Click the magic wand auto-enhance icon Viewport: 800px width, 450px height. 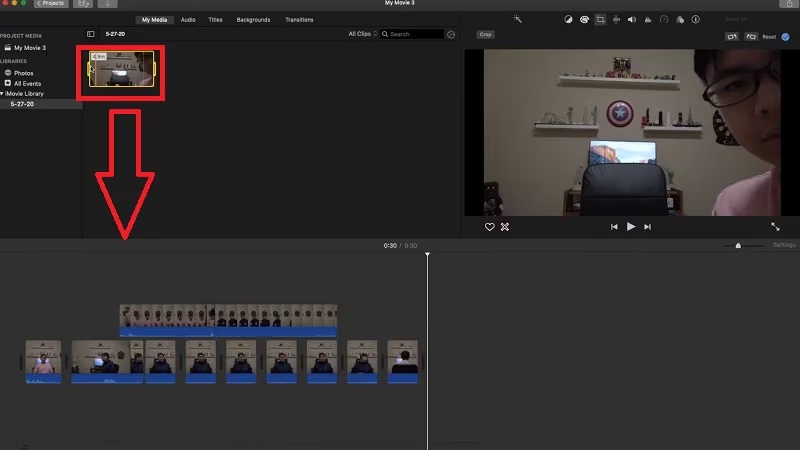517,19
